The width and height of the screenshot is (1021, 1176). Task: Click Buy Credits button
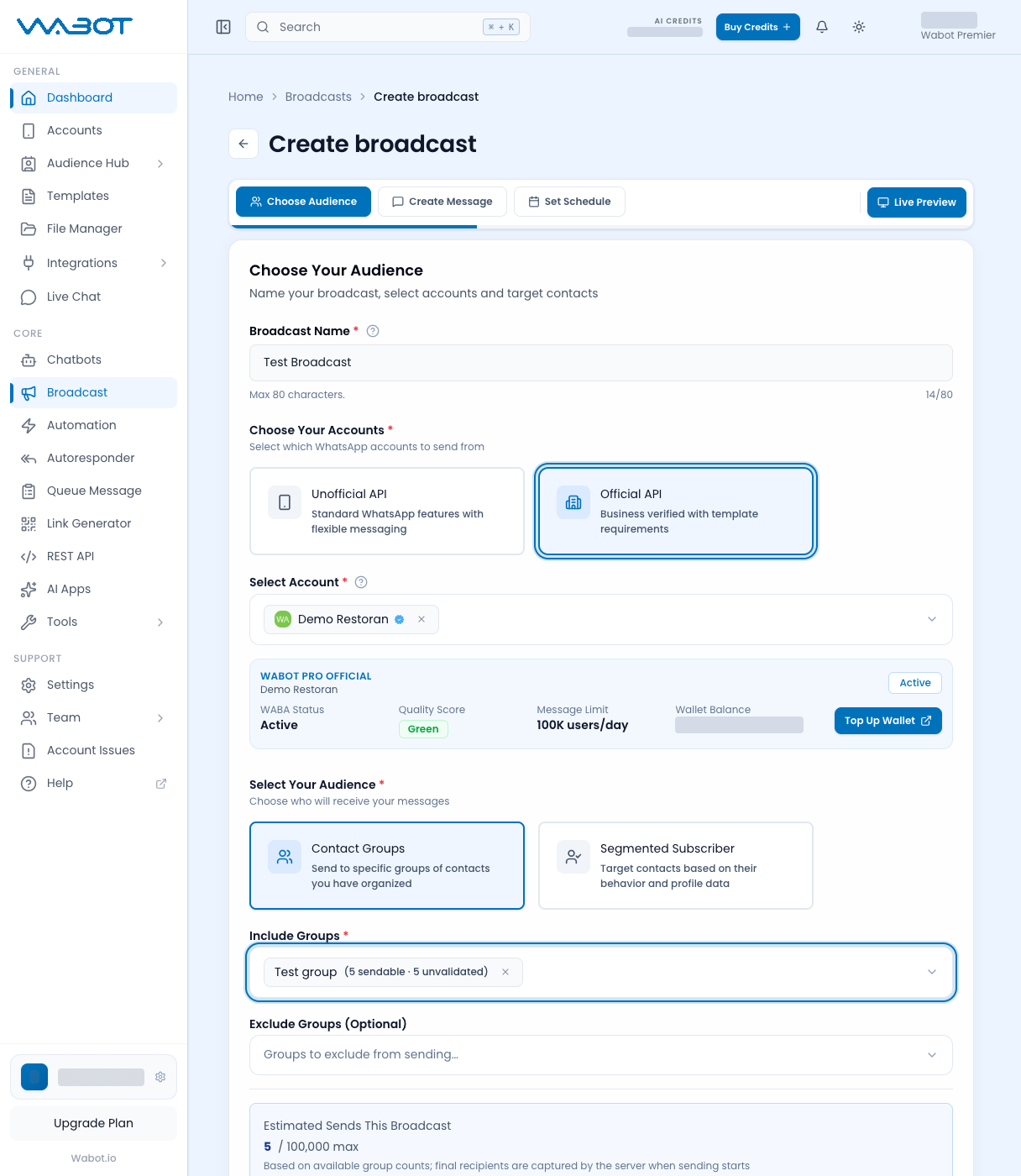(757, 27)
